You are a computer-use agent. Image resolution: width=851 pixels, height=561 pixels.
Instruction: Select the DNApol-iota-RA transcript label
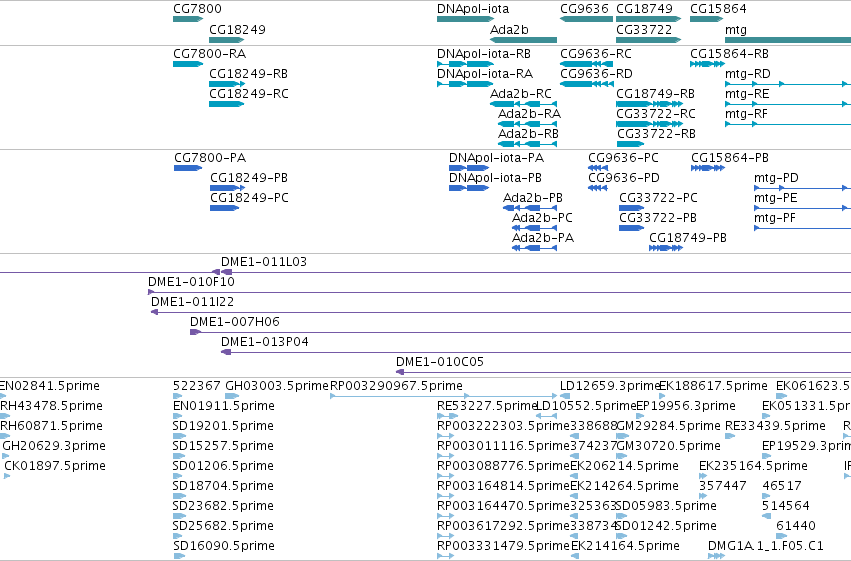[x=485, y=74]
